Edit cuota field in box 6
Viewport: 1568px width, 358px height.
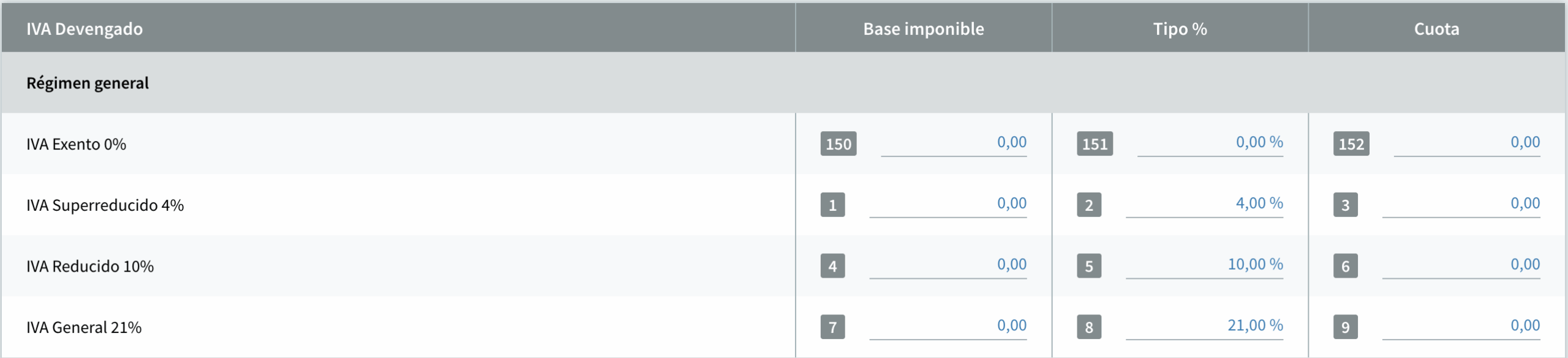point(1461,265)
